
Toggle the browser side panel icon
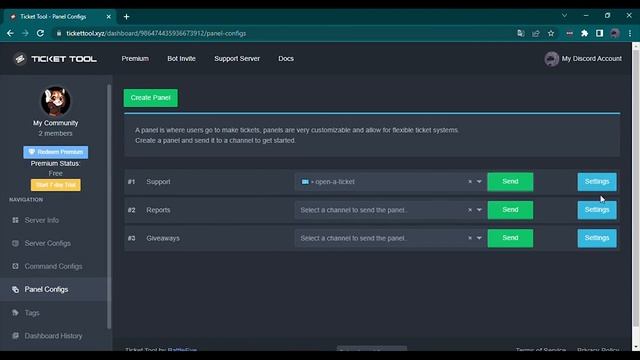(x=599, y=33)
